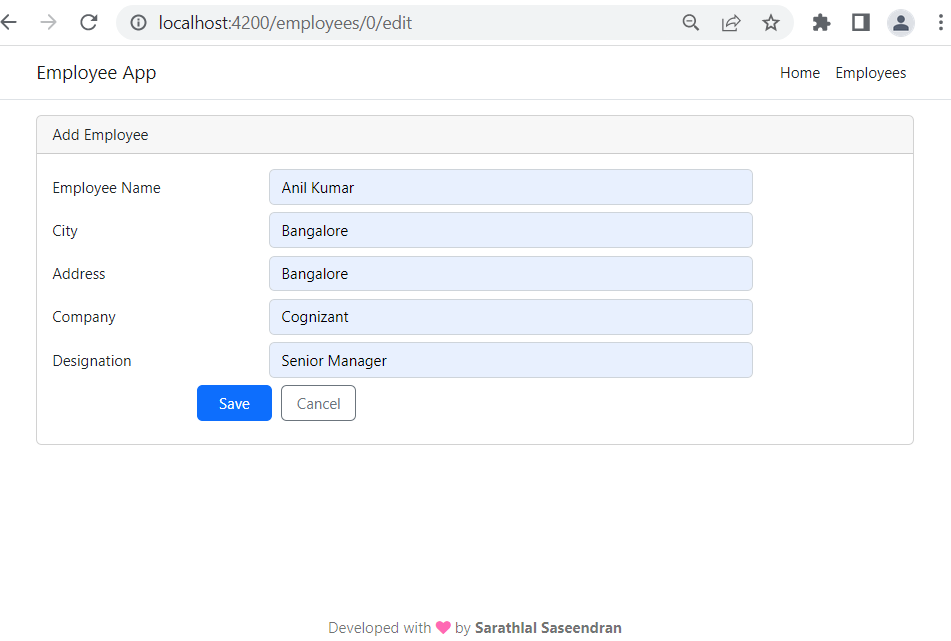The height and width of the screenshot is (641, 951).
Task: Cancel editing the employee
Action: click(x=318, y=403)
